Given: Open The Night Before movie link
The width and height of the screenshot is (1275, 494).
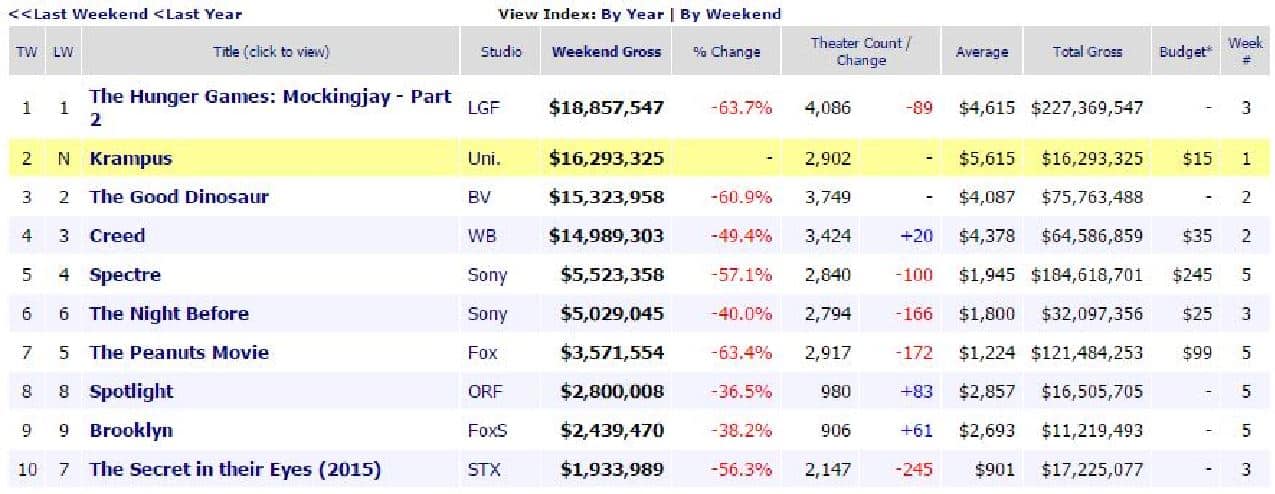Looking at the screenshot, I should (x=168, y=314).
